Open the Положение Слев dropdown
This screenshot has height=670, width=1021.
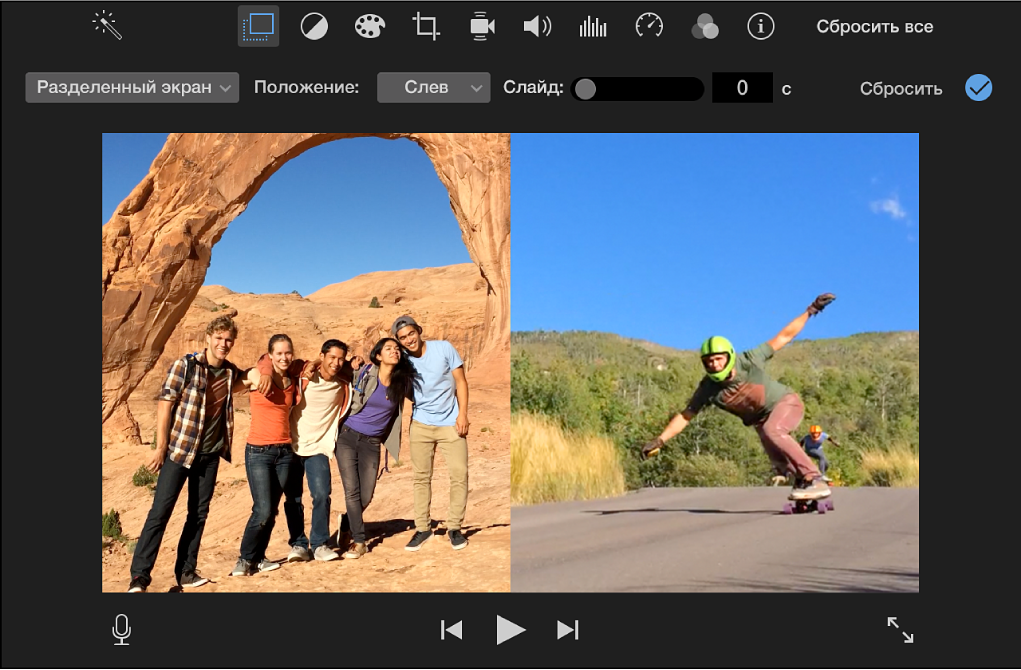pyautogui.click(x=433, y=88)
